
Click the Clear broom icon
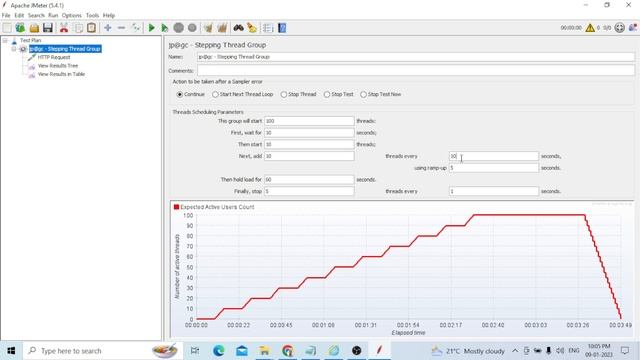point(208,28)
